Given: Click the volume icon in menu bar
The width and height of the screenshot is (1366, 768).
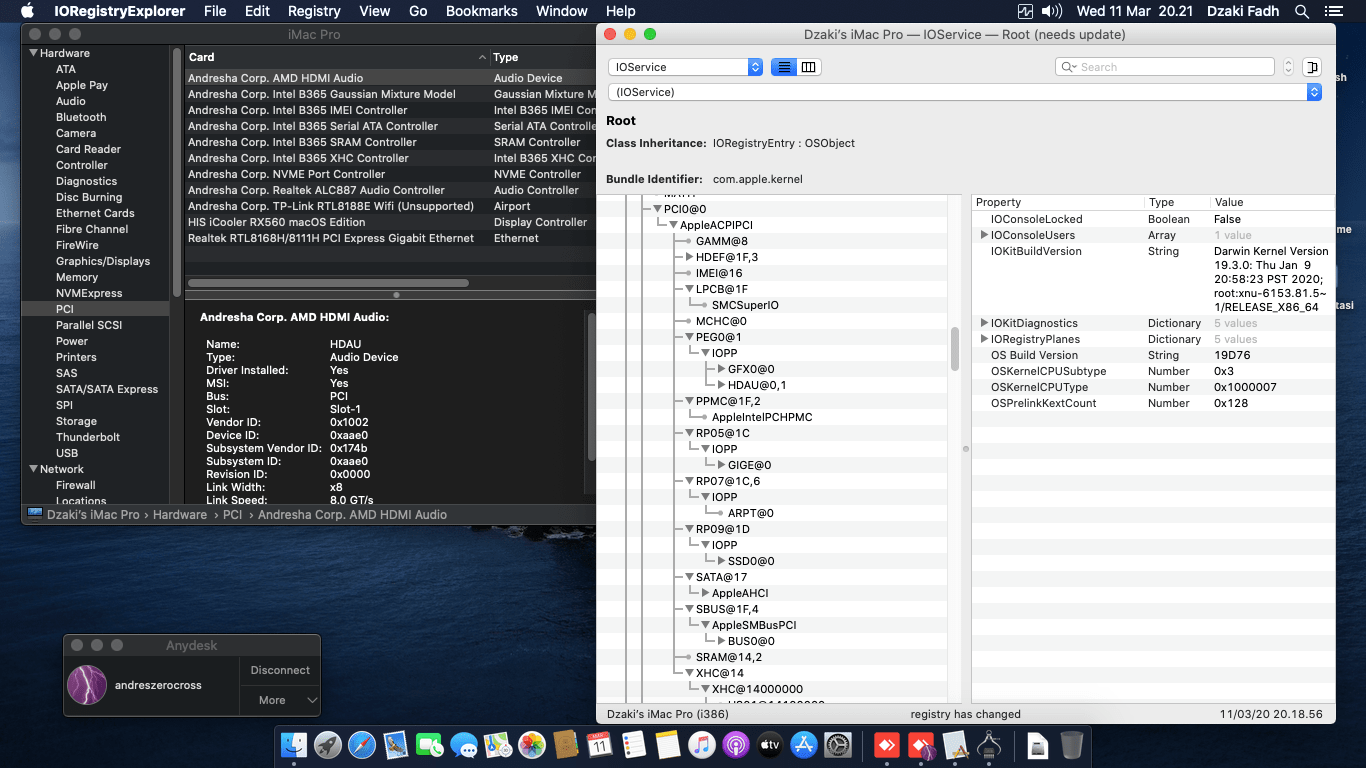Looking at the screenshot, I should [x=1051, y=11].
